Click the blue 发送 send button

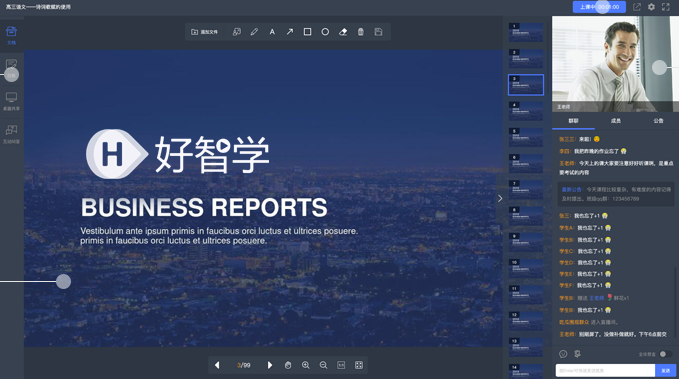tap(666, 370)
